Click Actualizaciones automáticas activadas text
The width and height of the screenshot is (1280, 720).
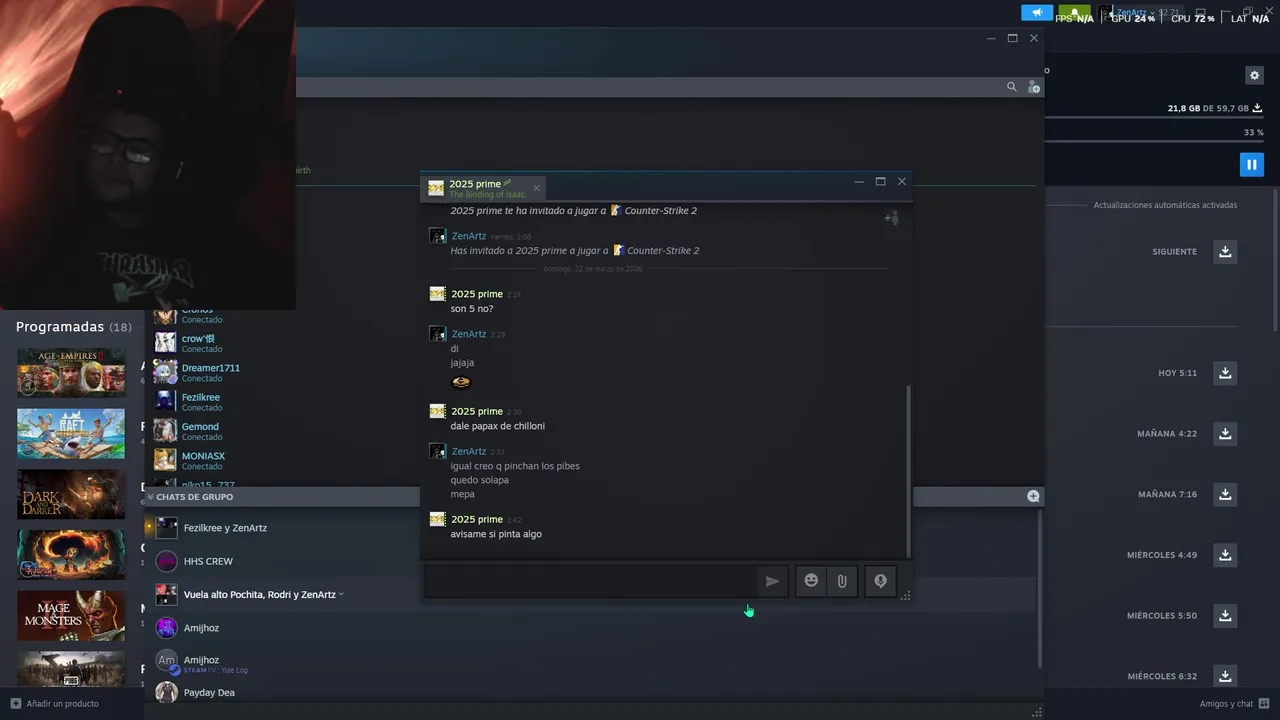tap(1165, 205)
